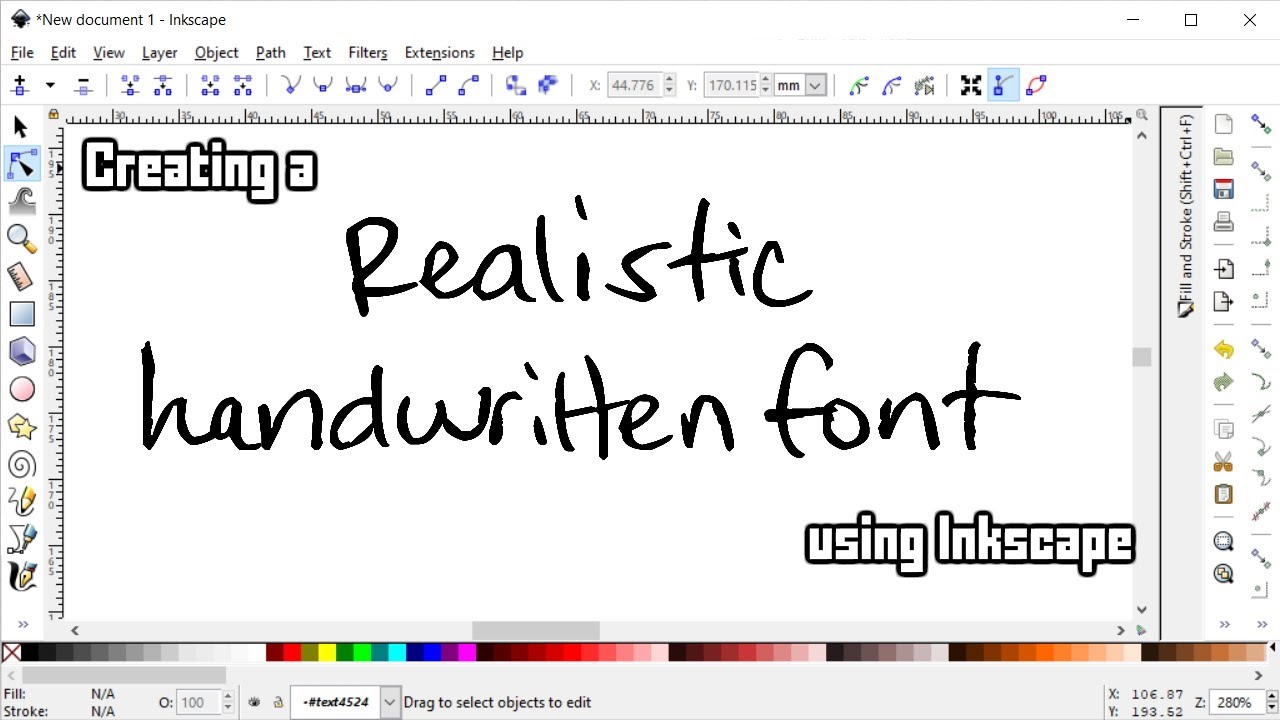This screenshot has height=720, width=1280.
Task: Open the Edit menu
Action: (63, 52)
